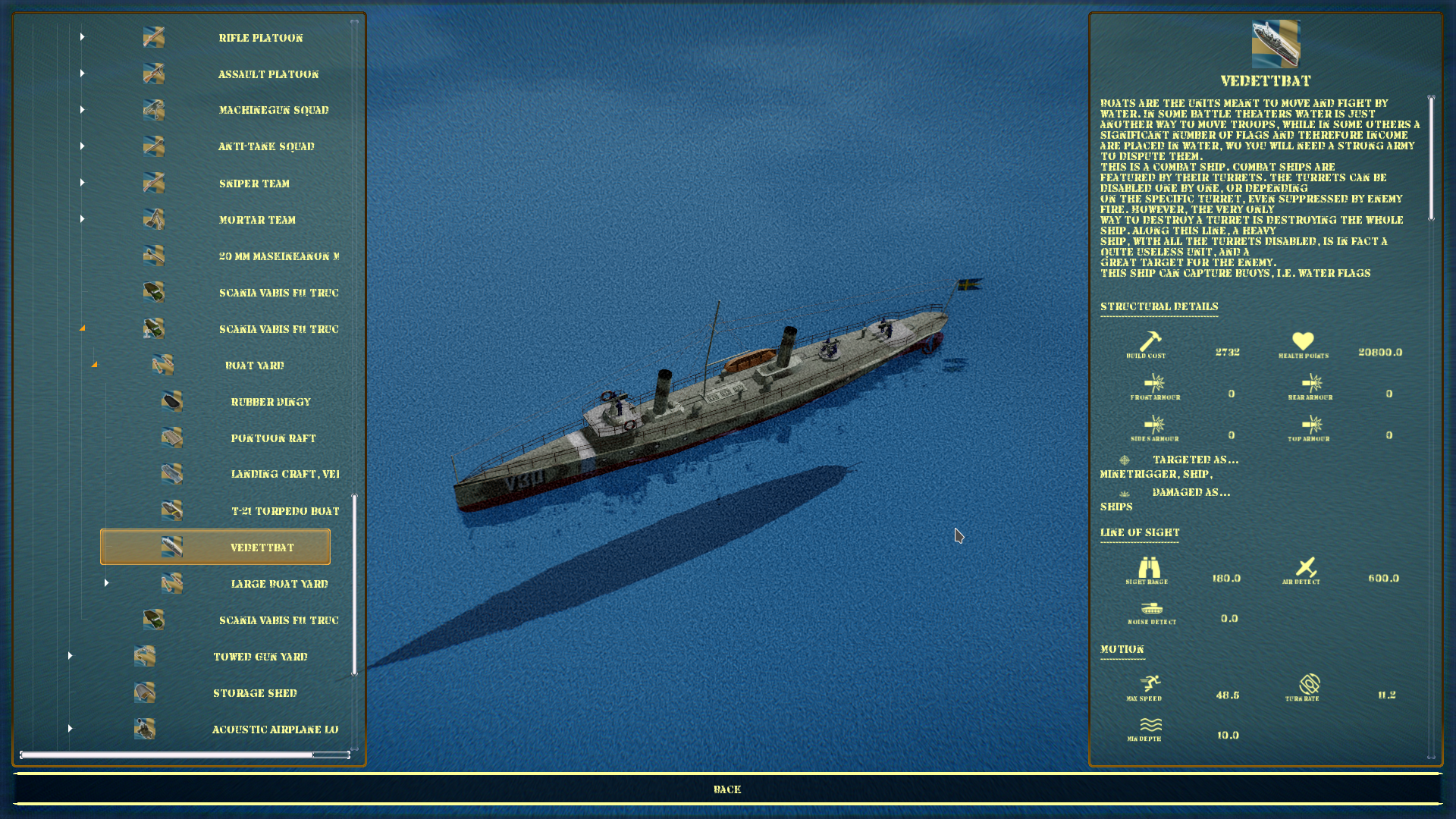Click the Large Boat Yard icon
This screenshot has height=819, width=1456.
172,583
